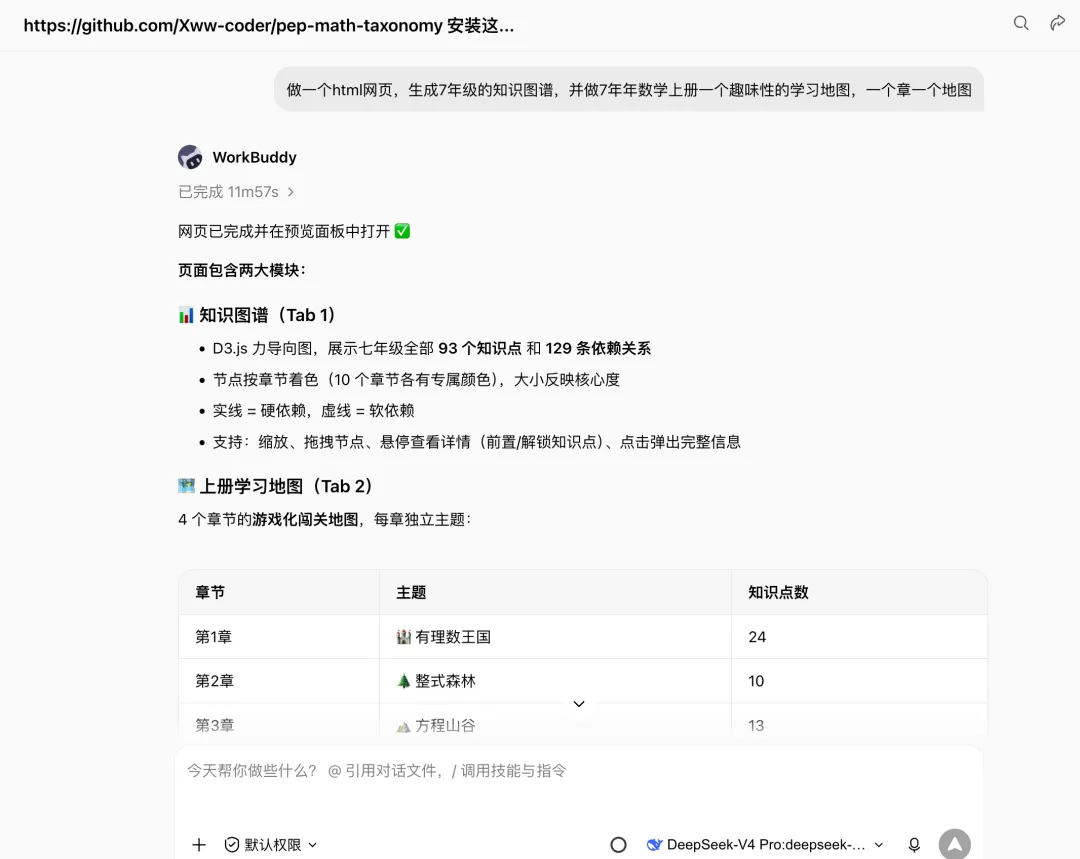Click the share arrow icon in the header
Viewport: 1080px width, 859px height.
(x=1057, y=23)
